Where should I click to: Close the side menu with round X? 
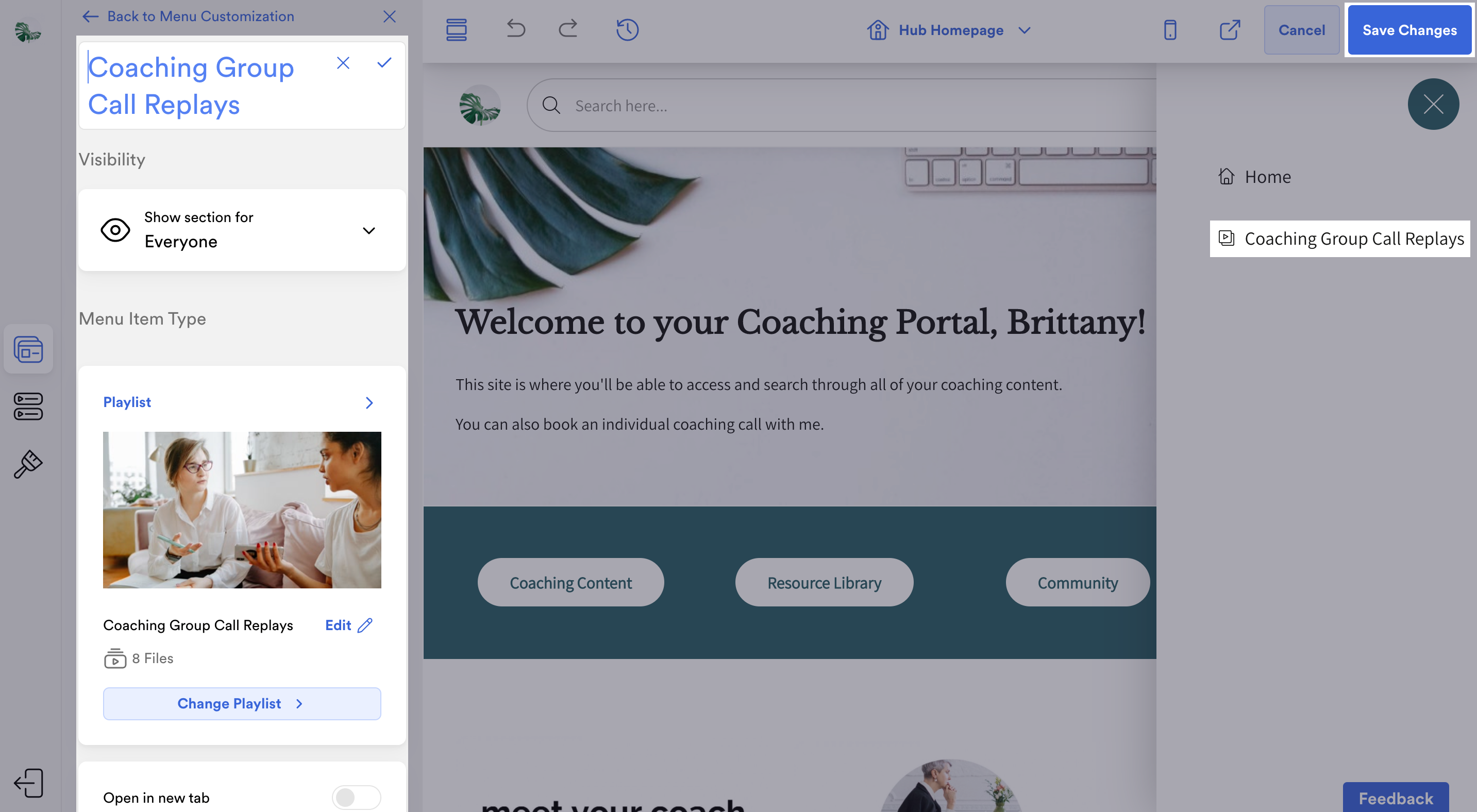(1433, 104)
